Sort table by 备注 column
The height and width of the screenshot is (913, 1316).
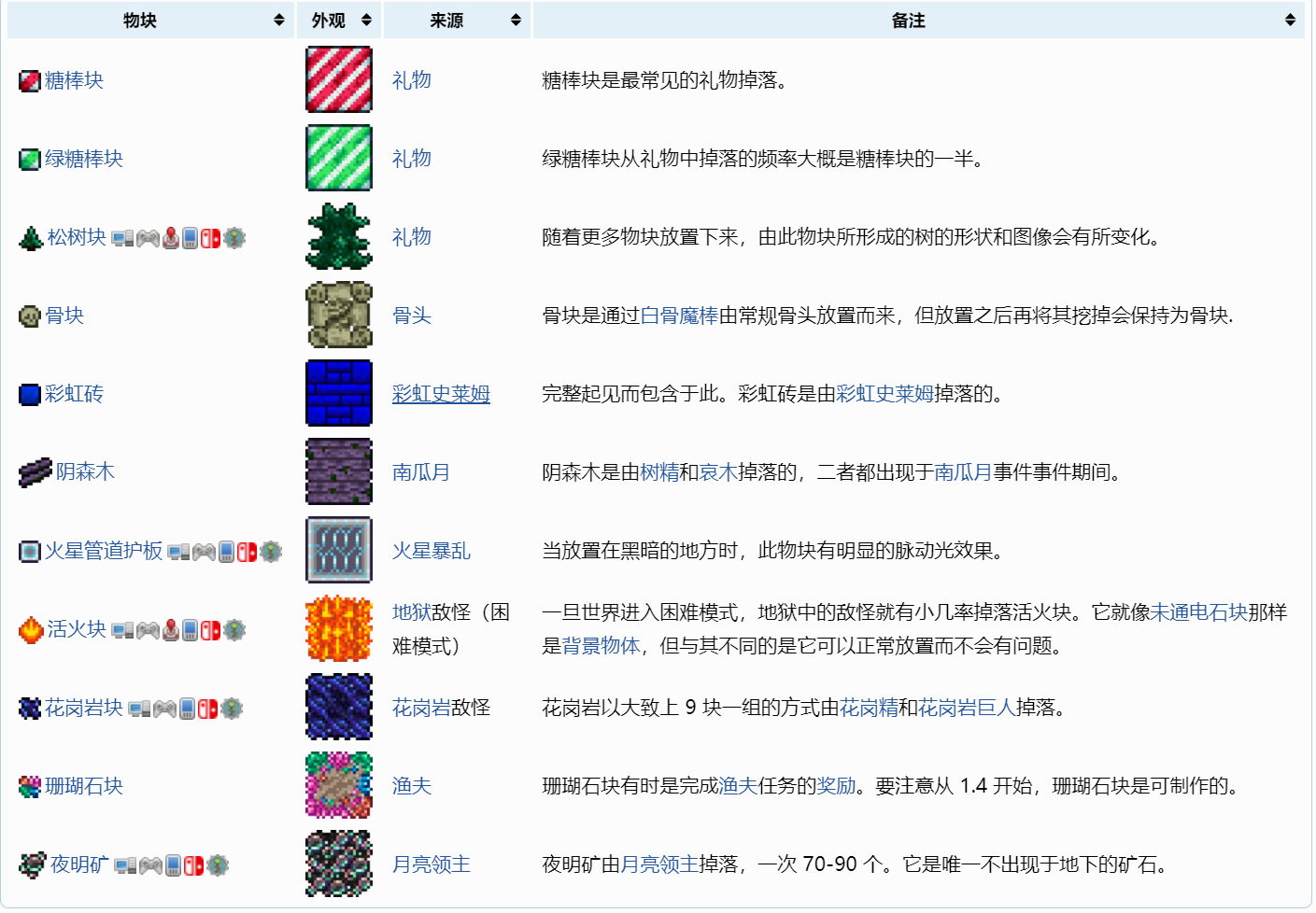click(1290, 20)
